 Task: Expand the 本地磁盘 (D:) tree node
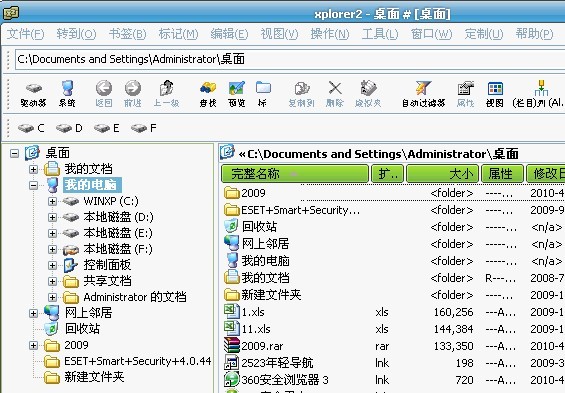pos(53,217)
